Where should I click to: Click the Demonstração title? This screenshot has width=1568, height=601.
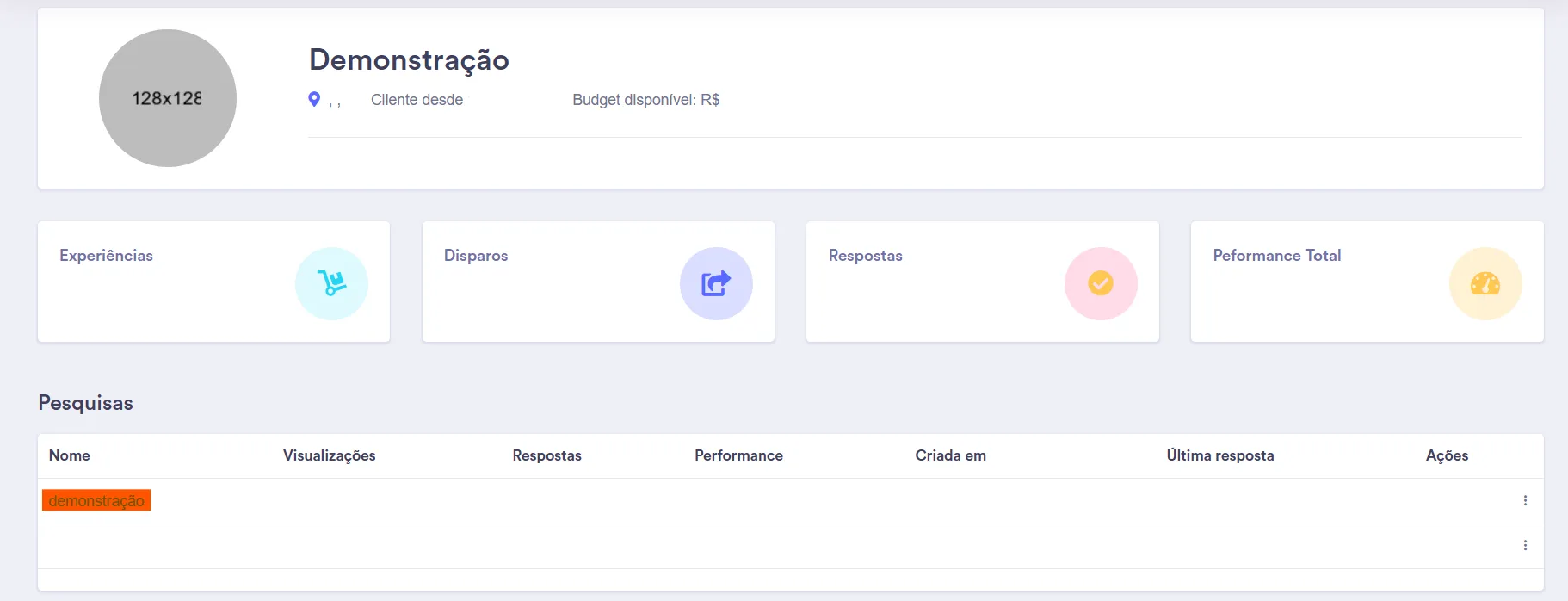410,60
